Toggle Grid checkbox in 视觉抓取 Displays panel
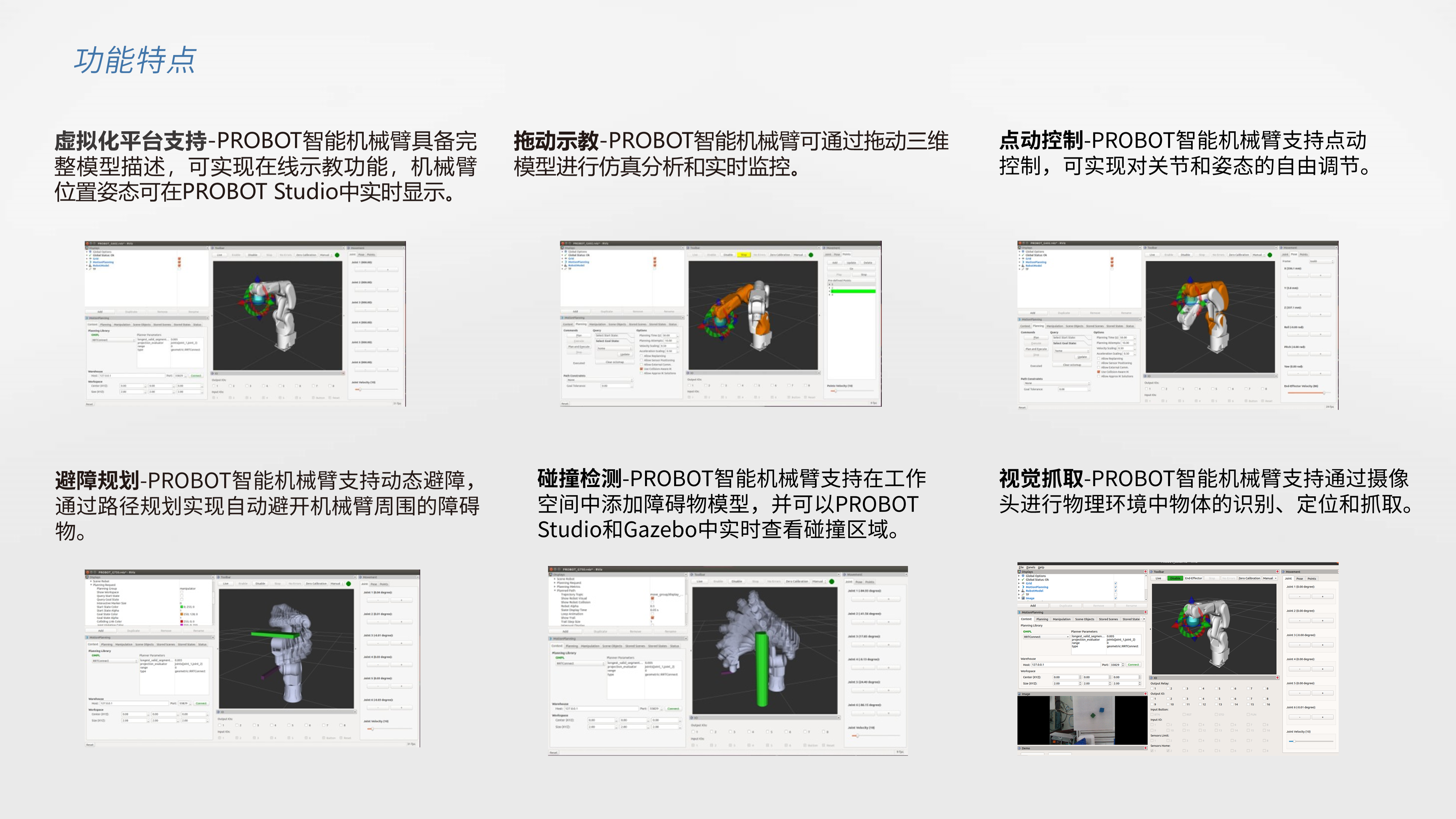 click(x=1116, y=583)
